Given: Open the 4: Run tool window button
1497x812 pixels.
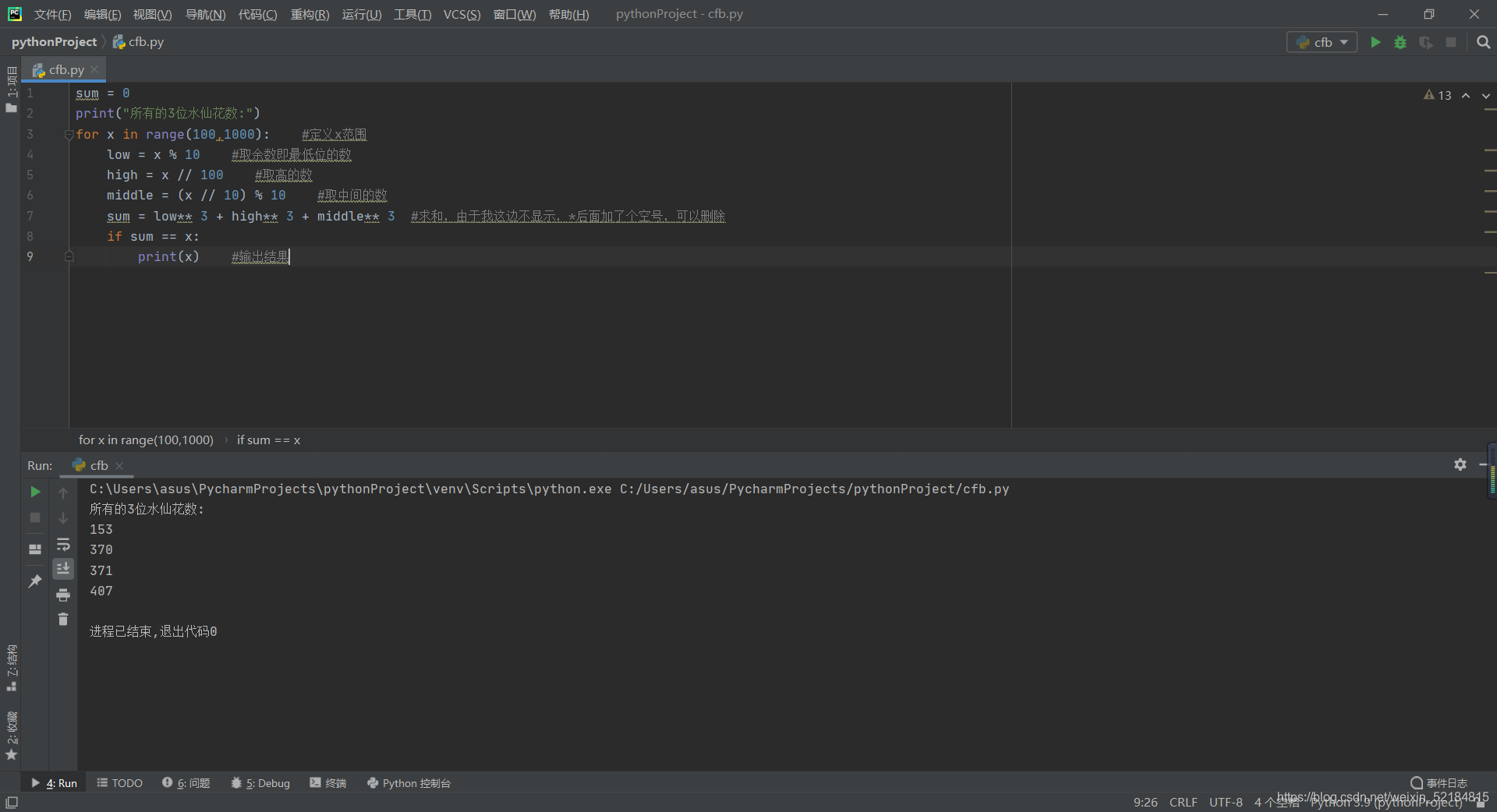Looking at the screenshot, I should pos(54,783).
